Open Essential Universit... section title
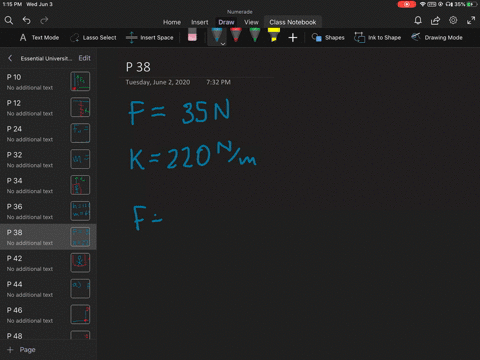Screen dimensions: 480x360 pos(46,59)
